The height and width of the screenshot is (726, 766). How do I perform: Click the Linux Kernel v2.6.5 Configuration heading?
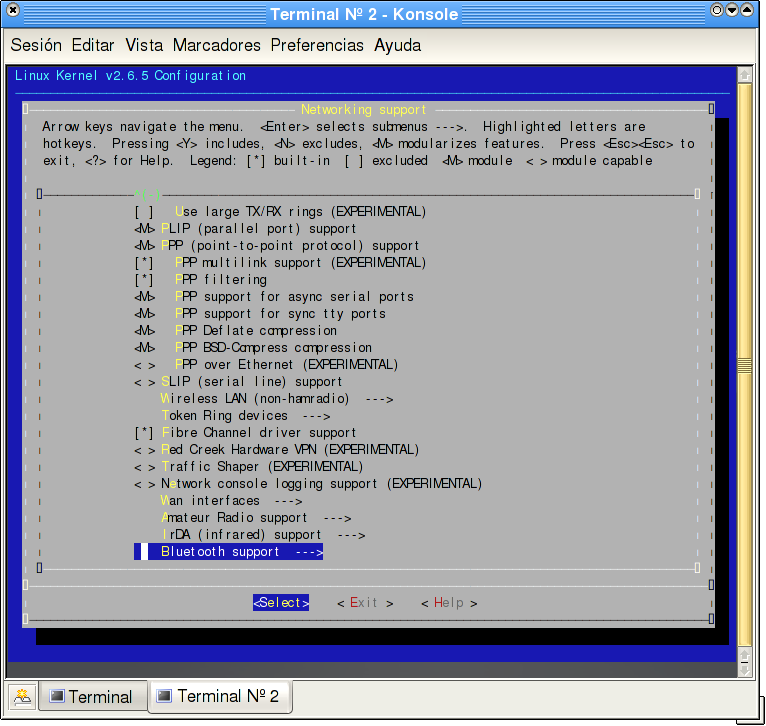(130, 76)
